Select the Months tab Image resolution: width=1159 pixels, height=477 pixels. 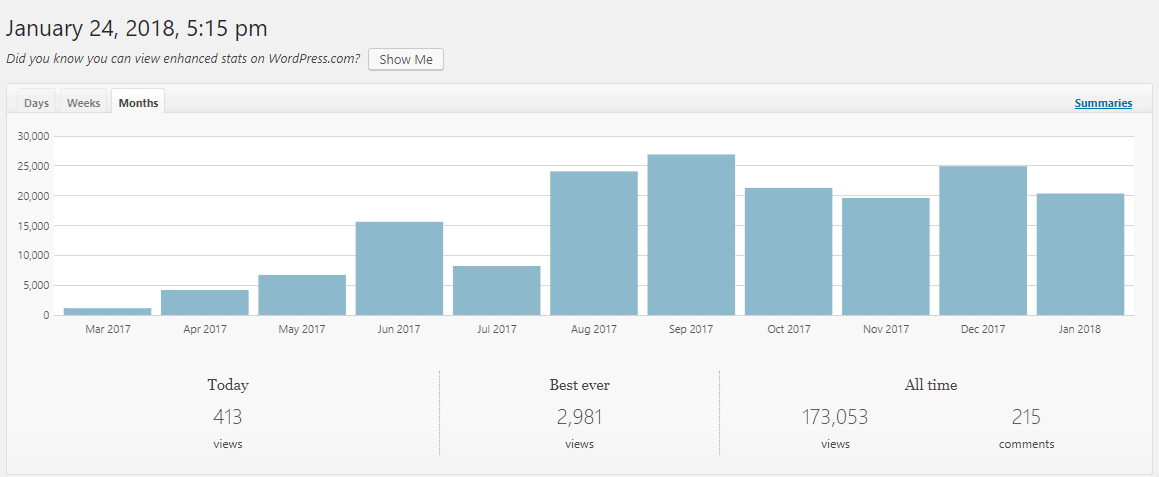click(138, 103)
